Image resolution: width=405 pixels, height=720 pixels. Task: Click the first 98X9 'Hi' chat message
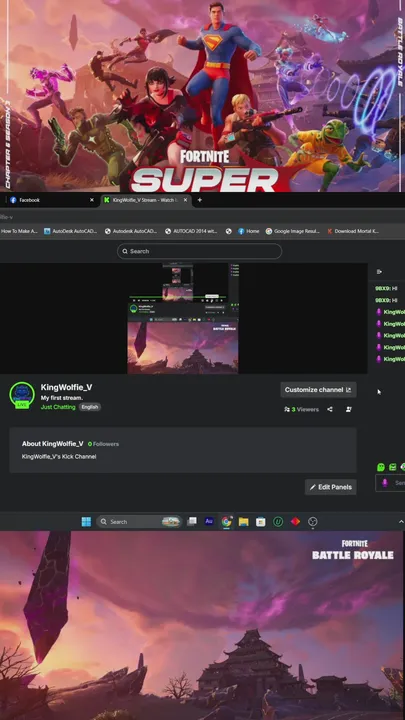[x=386, y=288]
